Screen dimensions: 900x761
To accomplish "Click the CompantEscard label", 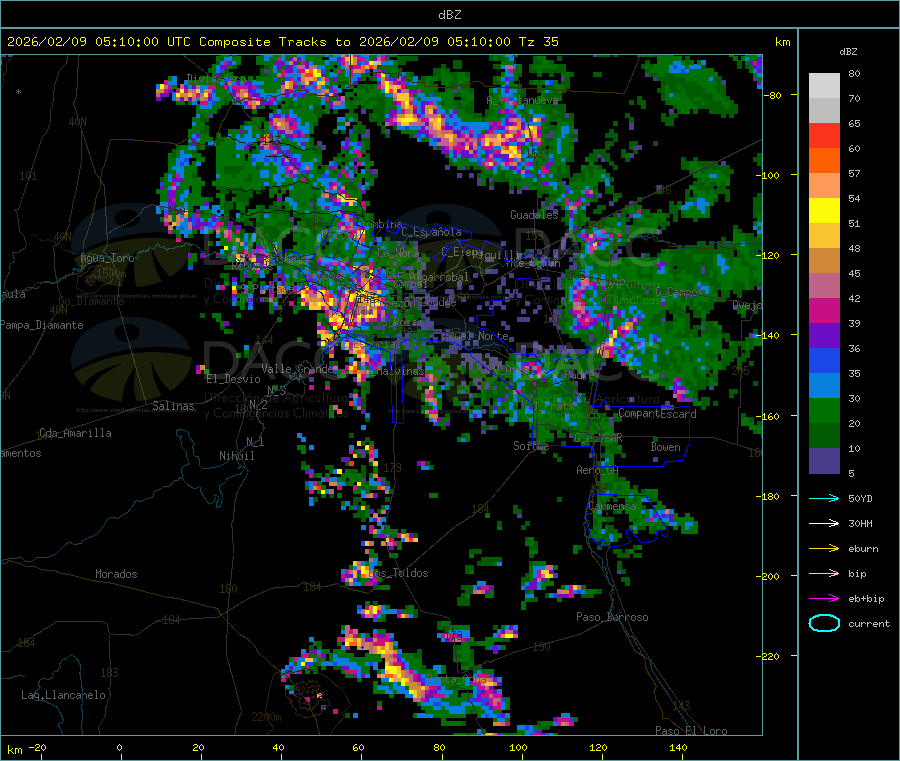I will (657, 414).
